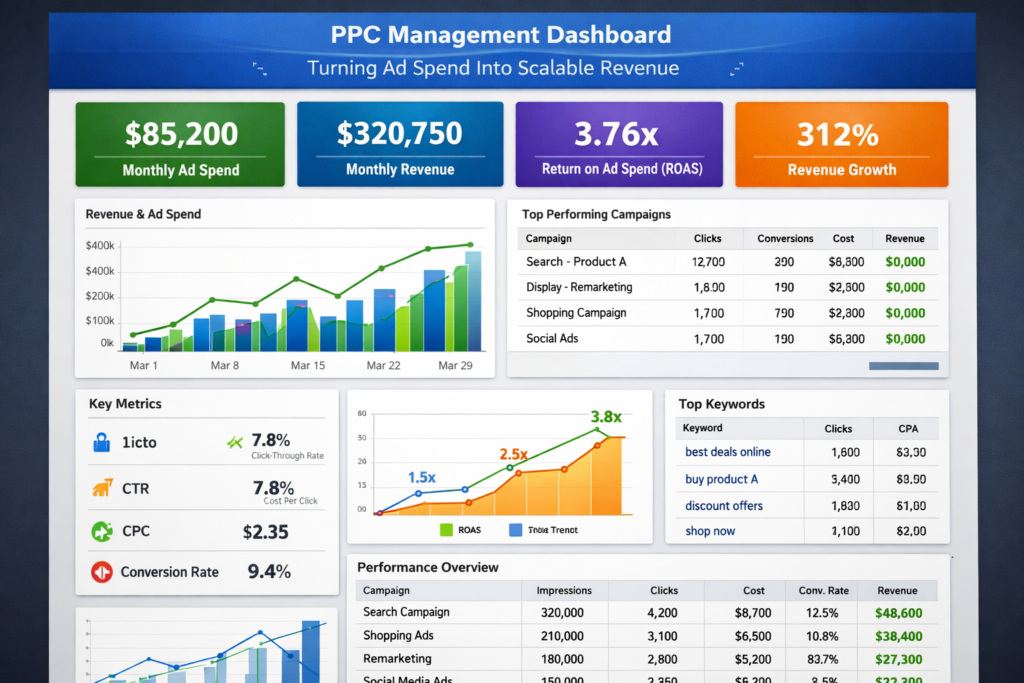Sort Top Performing Campaigns by Conversions header
The height and width of the screenshot is (683, 1024).
click(785, 239)
